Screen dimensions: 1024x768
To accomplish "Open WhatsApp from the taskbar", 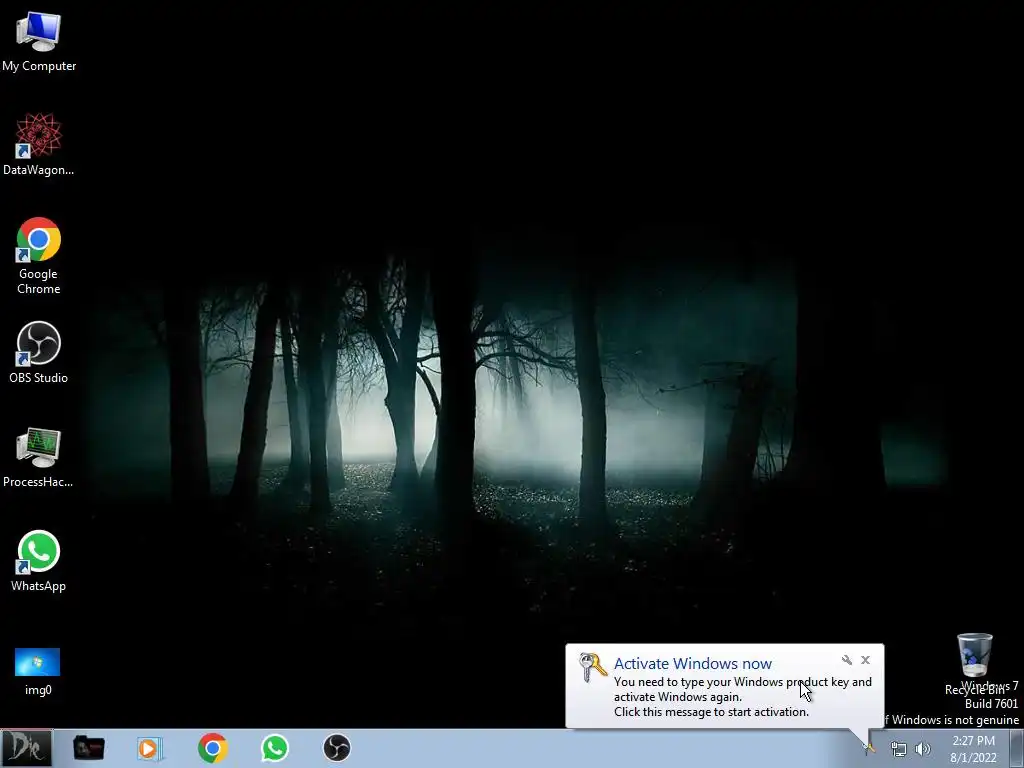I will click(x=275, y=748).
